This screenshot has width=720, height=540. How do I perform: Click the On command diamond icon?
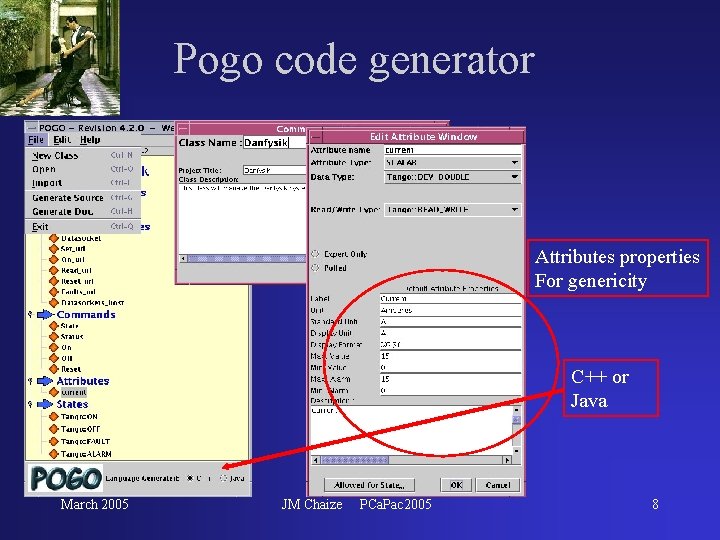tap(54, 348)
